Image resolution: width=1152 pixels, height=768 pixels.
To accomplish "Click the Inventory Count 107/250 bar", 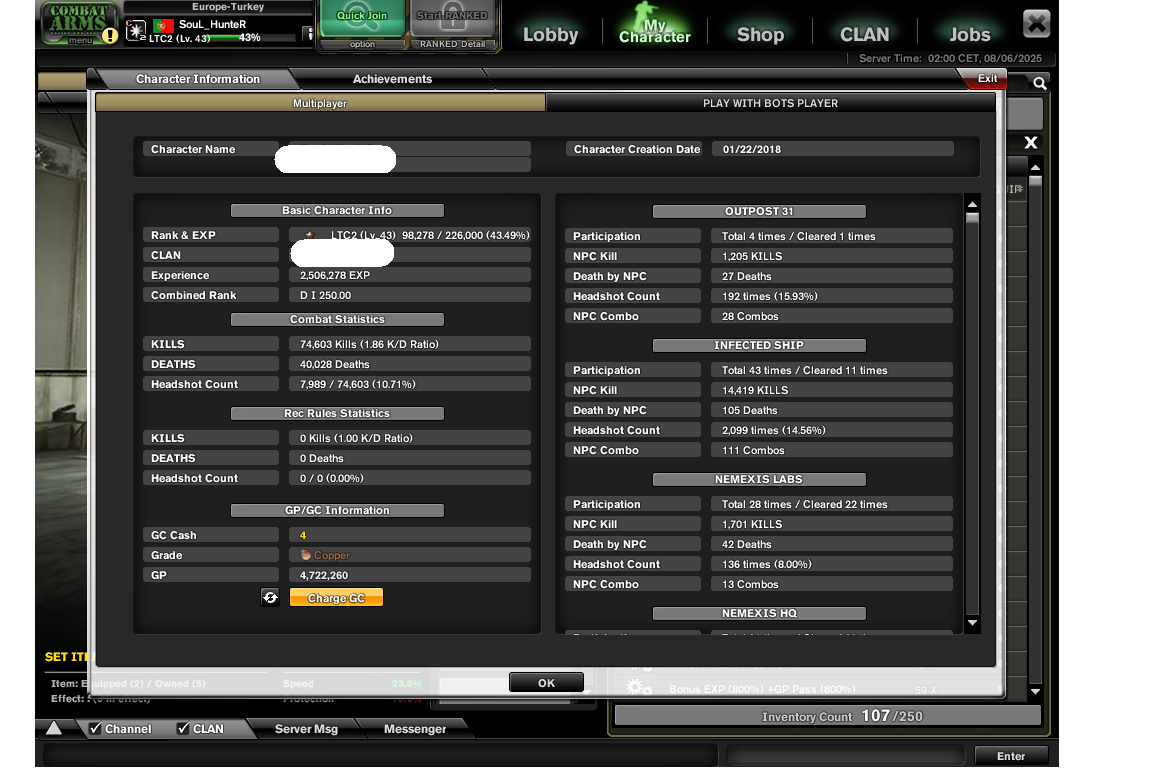I will click(828, 716).
